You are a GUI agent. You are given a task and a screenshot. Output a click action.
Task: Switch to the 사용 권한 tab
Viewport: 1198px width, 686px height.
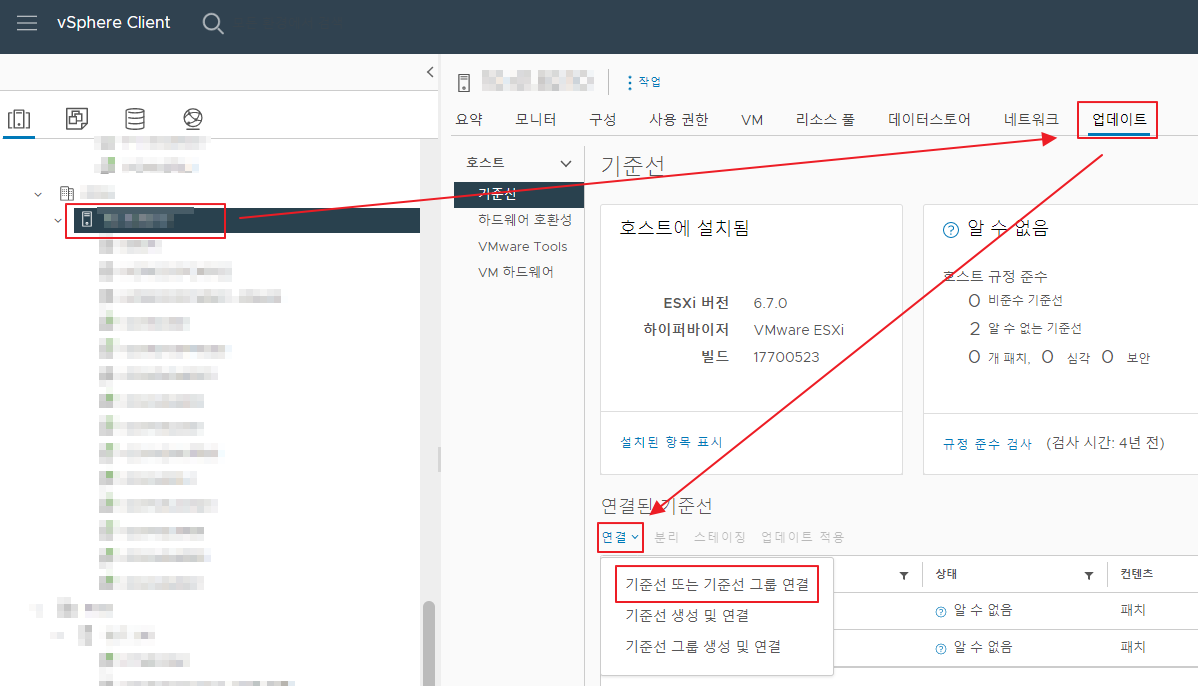pyautogui.click(x=678, y=119)
